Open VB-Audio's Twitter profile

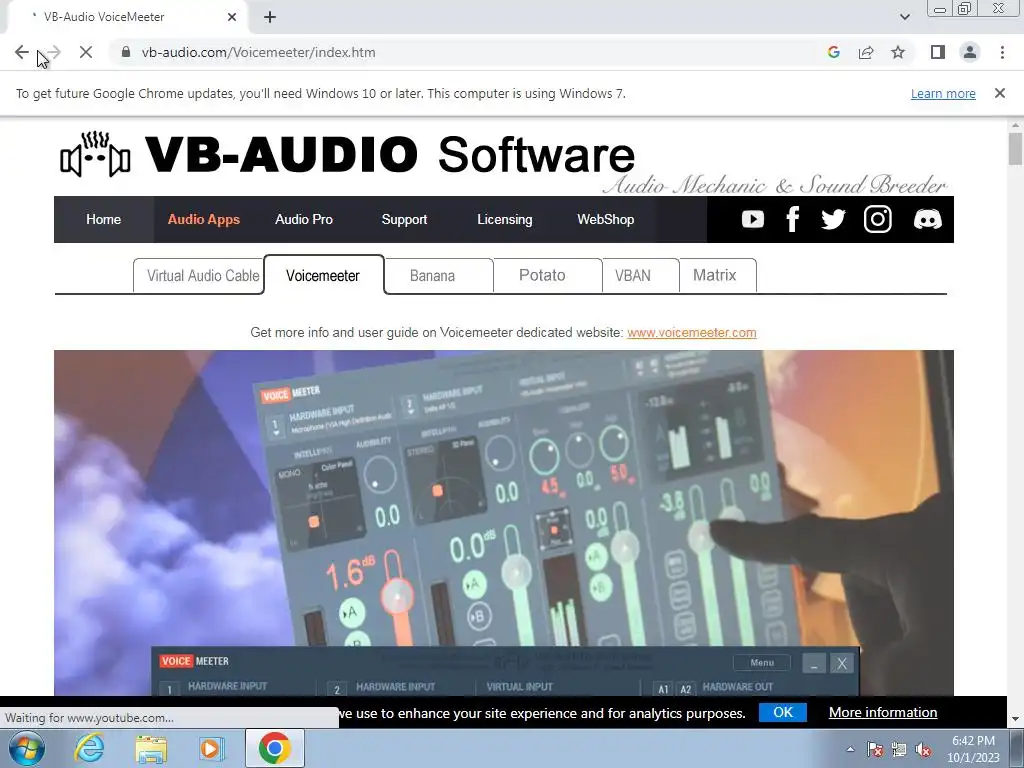(x=833, y=219)
